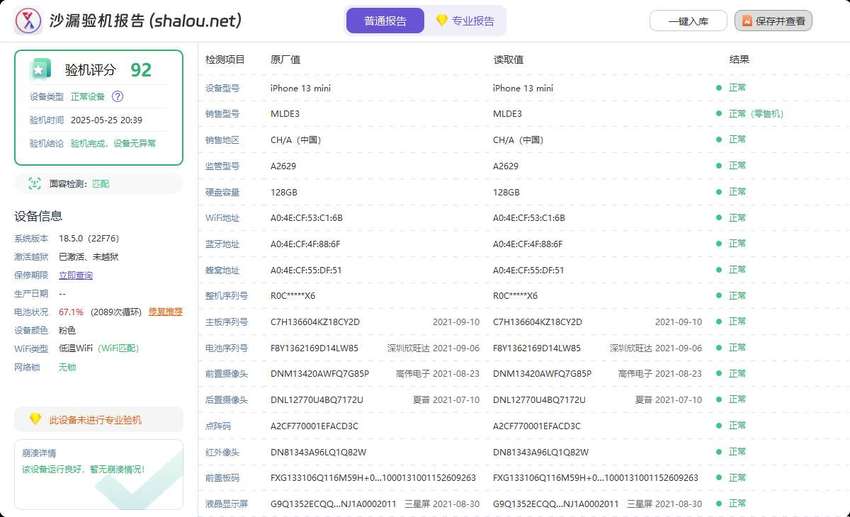The height and width of the screenshot is (517, 850).
Task: Click the 此设备未进行专业验机 banner
Action: tap(99, 419)
